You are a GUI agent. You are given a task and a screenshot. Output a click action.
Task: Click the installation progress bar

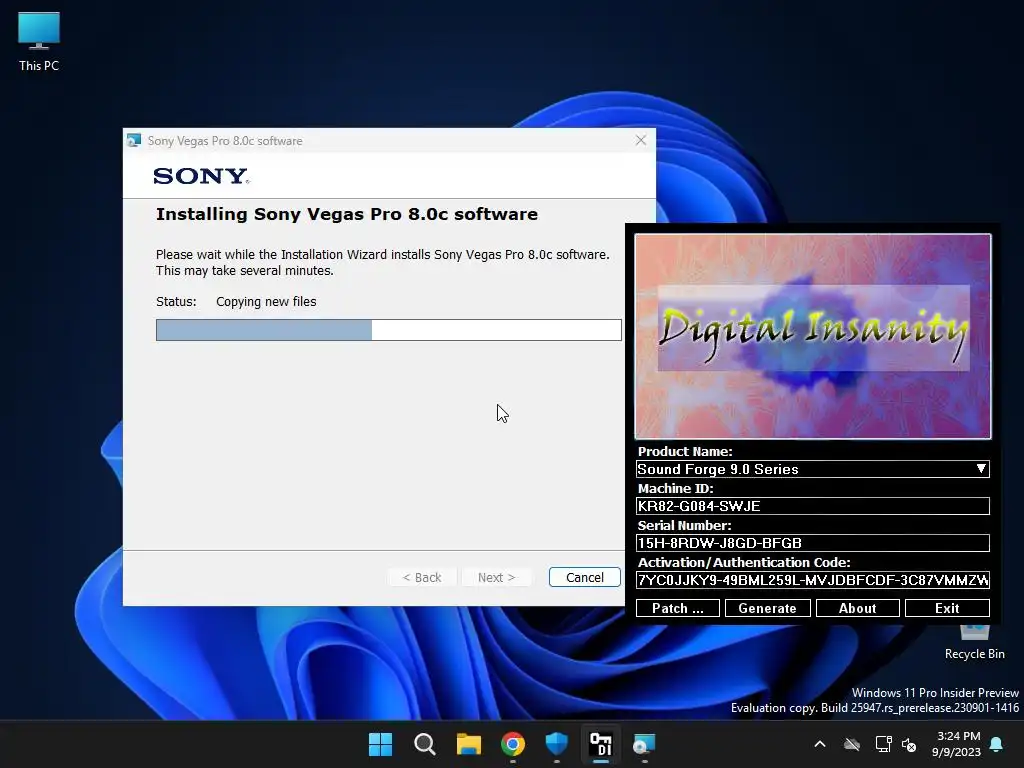(389, 330)
